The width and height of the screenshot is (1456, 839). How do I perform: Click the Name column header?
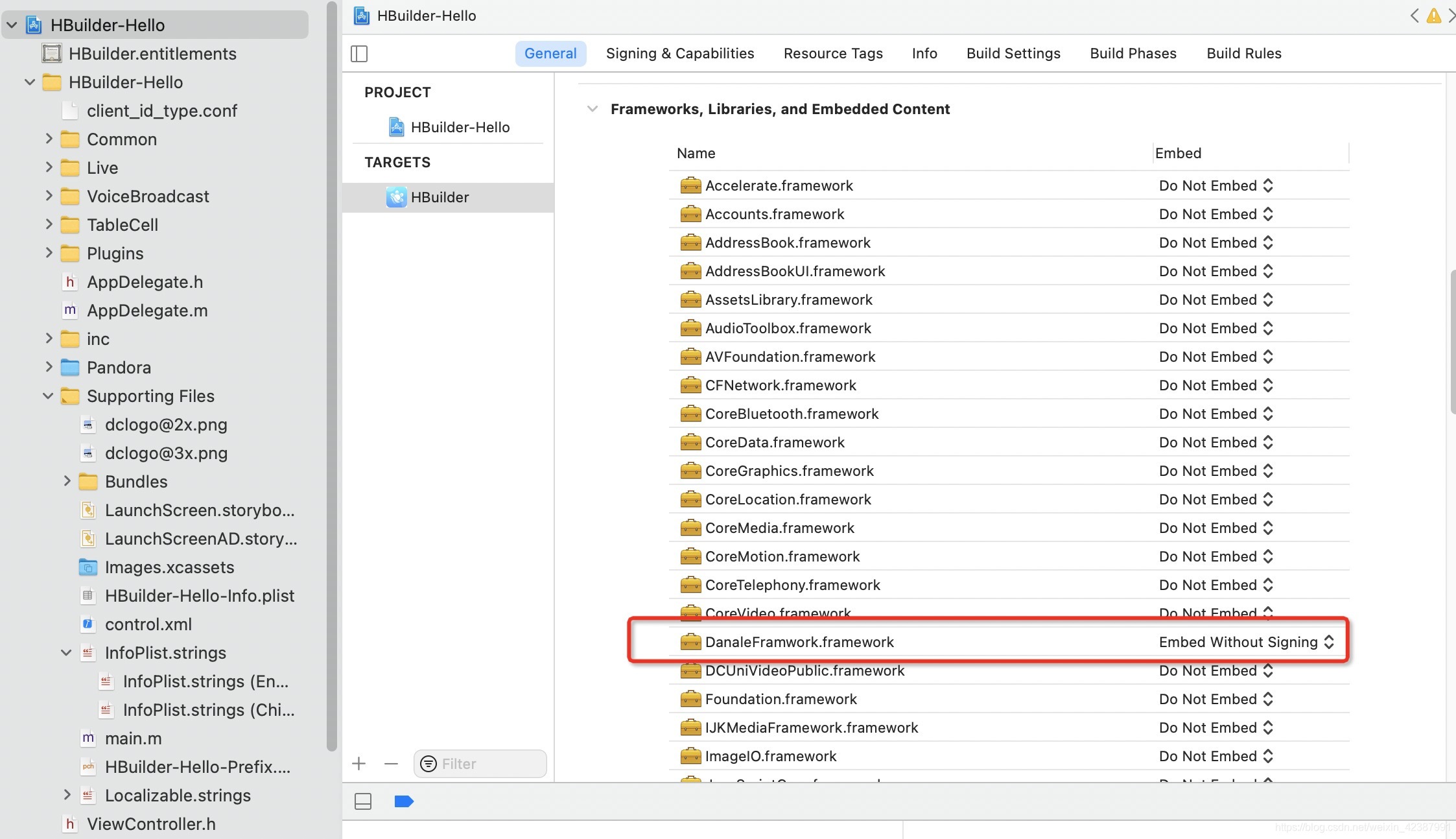click(696, 153)
